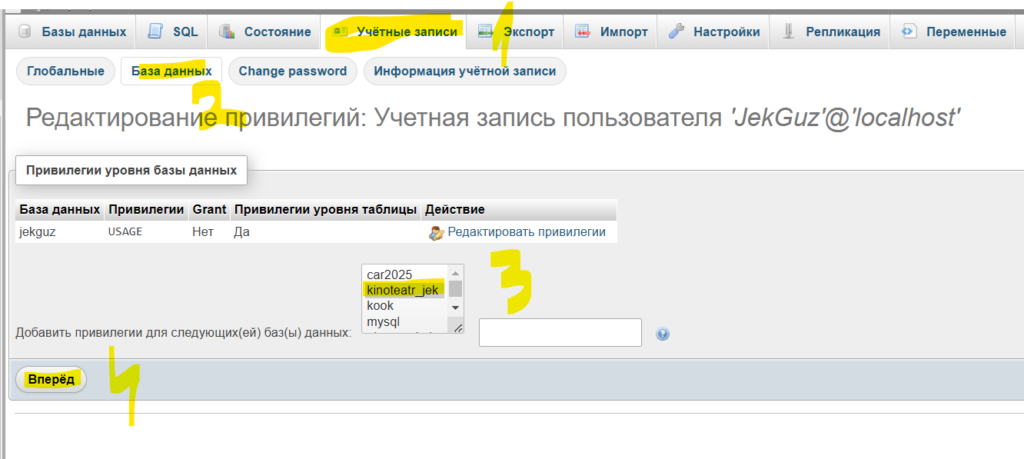The width and height of the screenshot is (1024, 459).
Task: Open the Репликация tab
Action: tap(830, 31)
